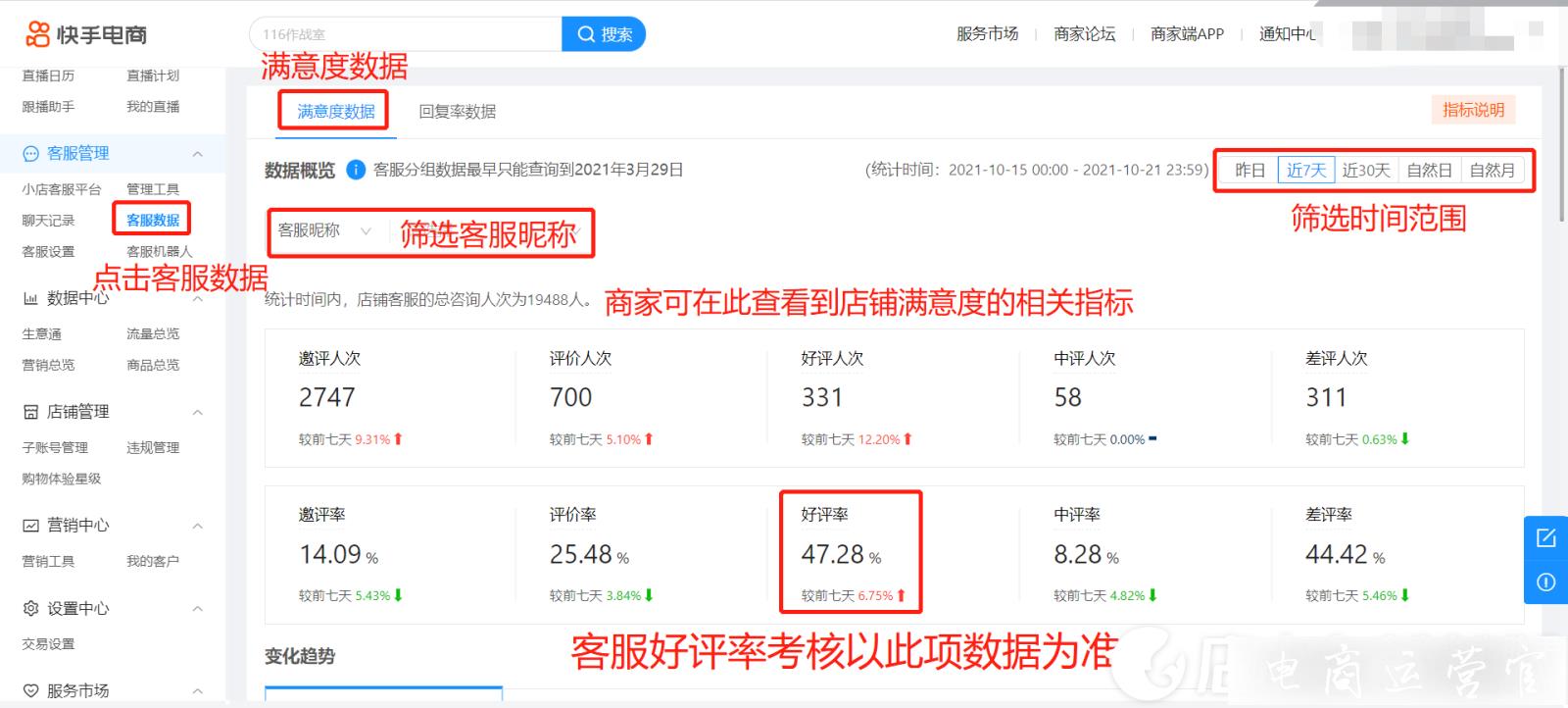Image resolution: width=1568 pixels, height=708 pixels.
Task: Open 聊天记录 in sidebar
Action: click(x=48, y=221)
